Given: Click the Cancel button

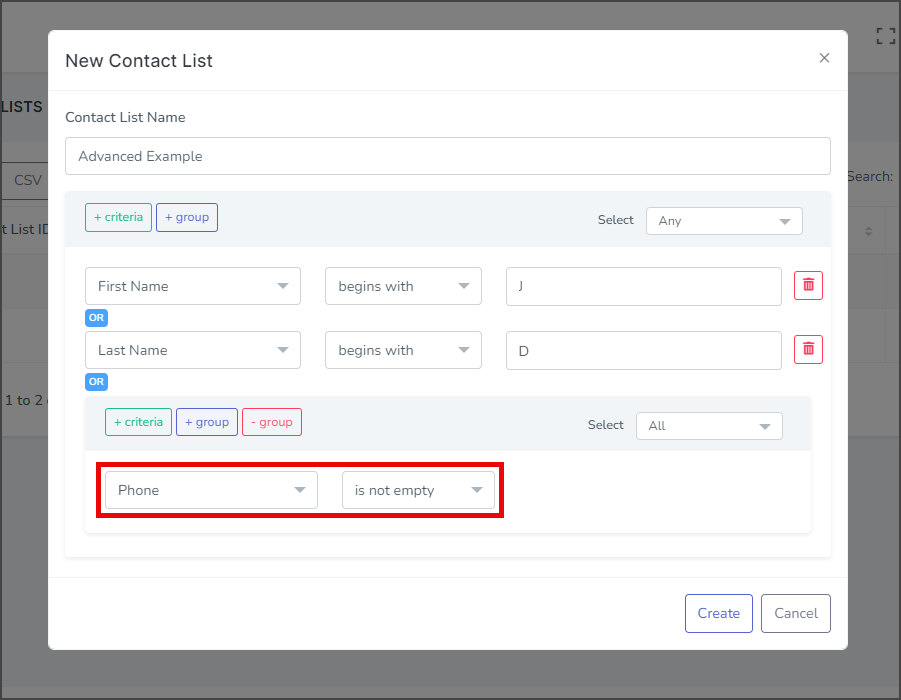Looking at the screenshot, I should pos(796,613).
